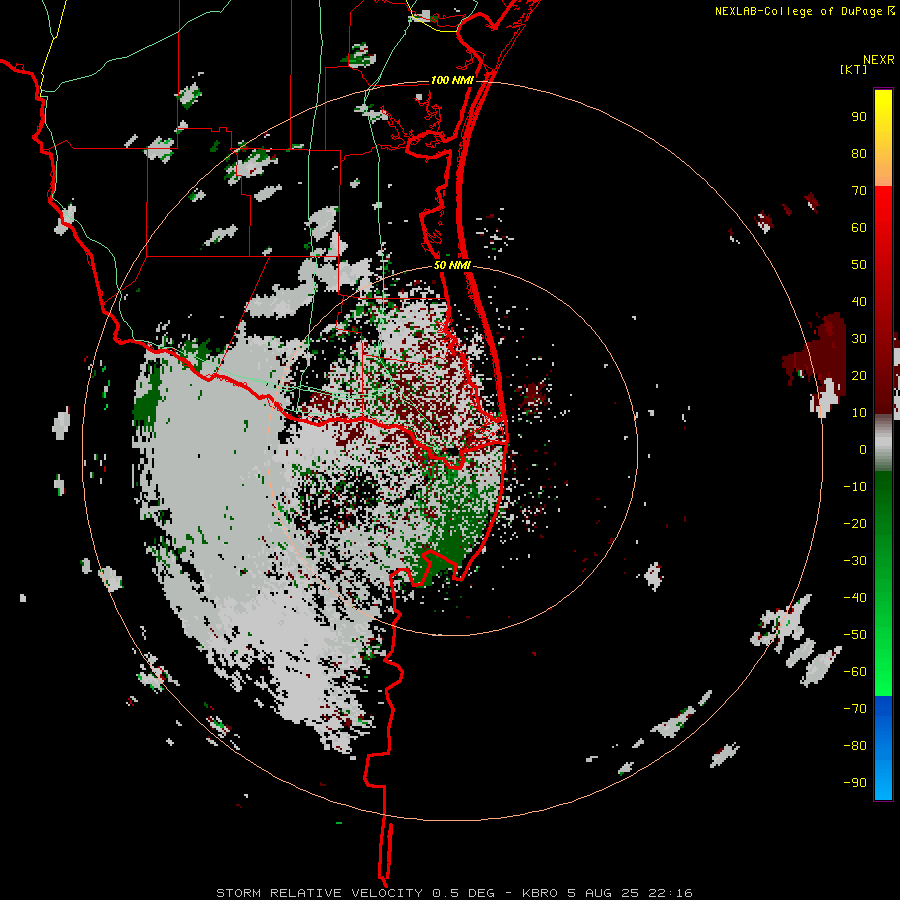This screenshot has height=900, width=900.
Task: Select the -60 scale value
Action: pyautogui.click(x=855, y=672)
